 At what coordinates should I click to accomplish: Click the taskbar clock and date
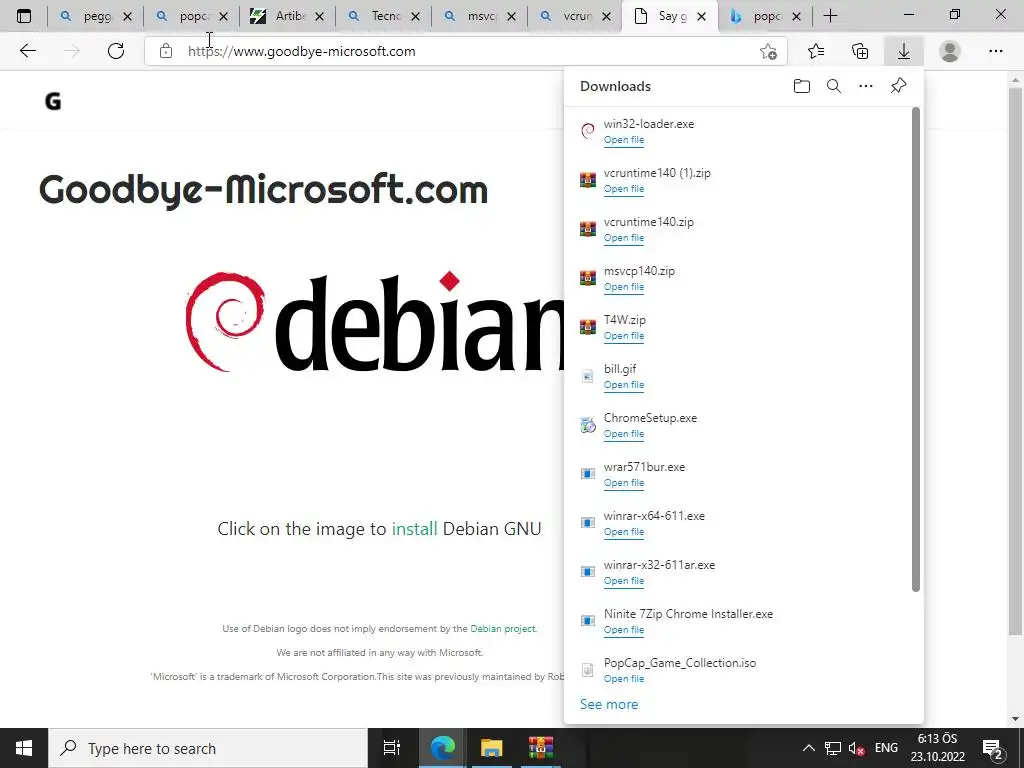[x=938, y=748]
